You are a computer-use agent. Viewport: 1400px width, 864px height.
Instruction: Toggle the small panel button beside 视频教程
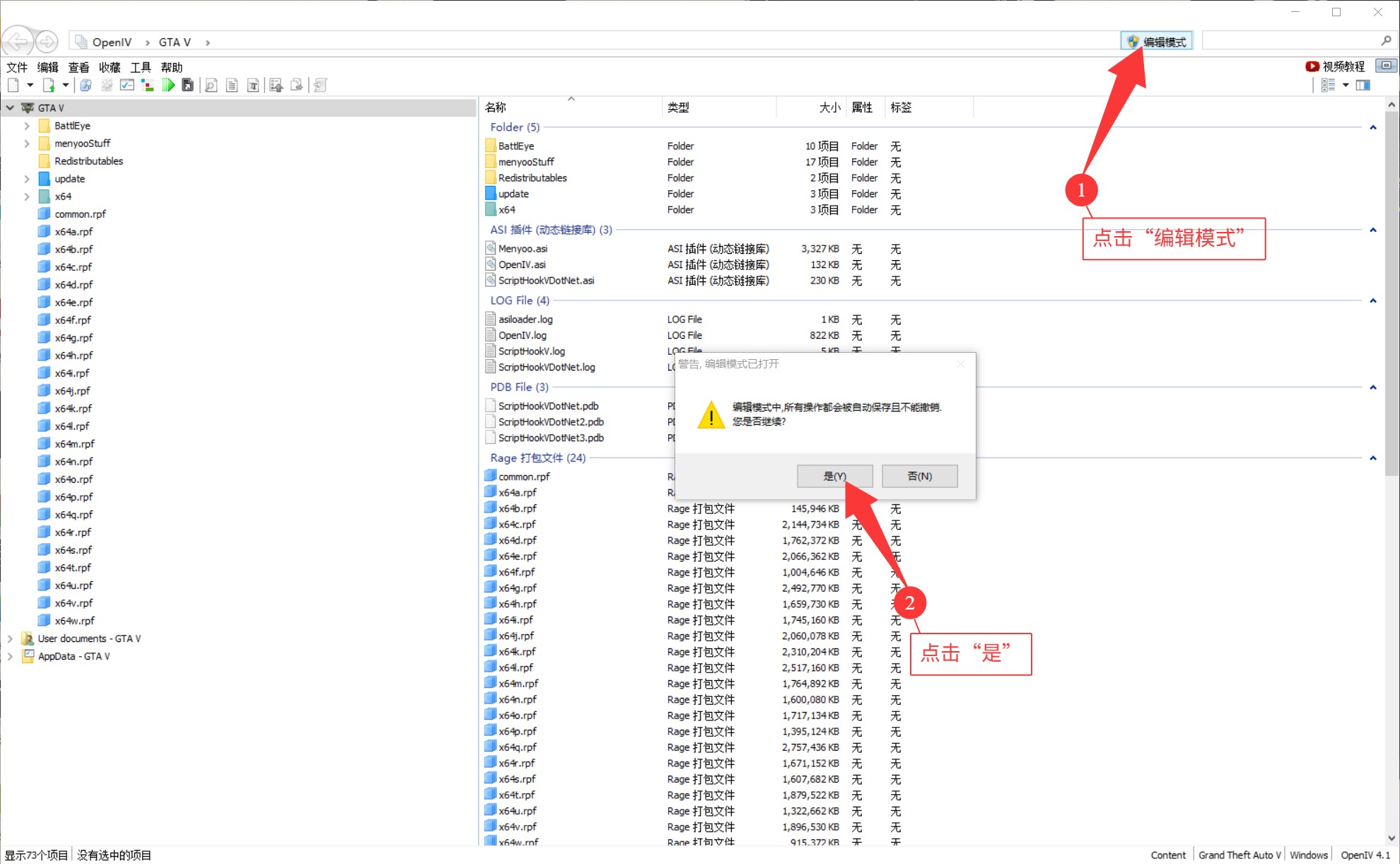coord(1386,66)
